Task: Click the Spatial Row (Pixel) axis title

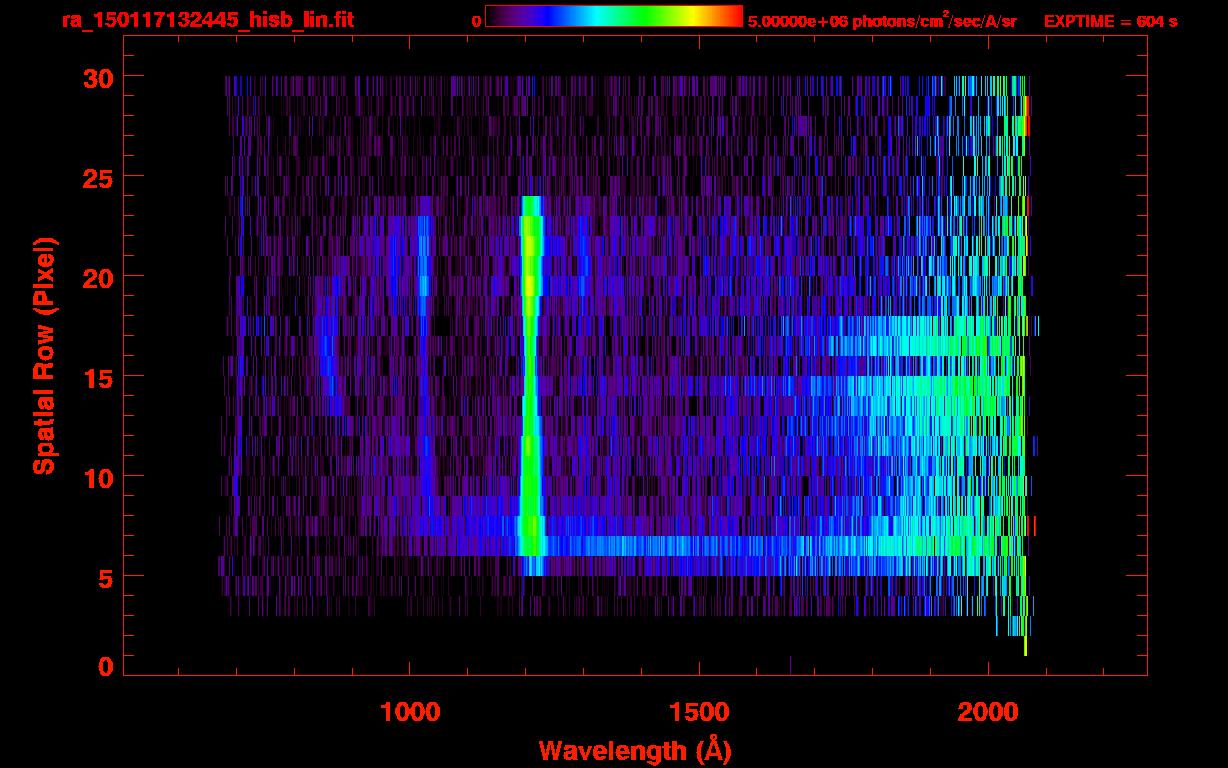Action: tap(44, 355)
